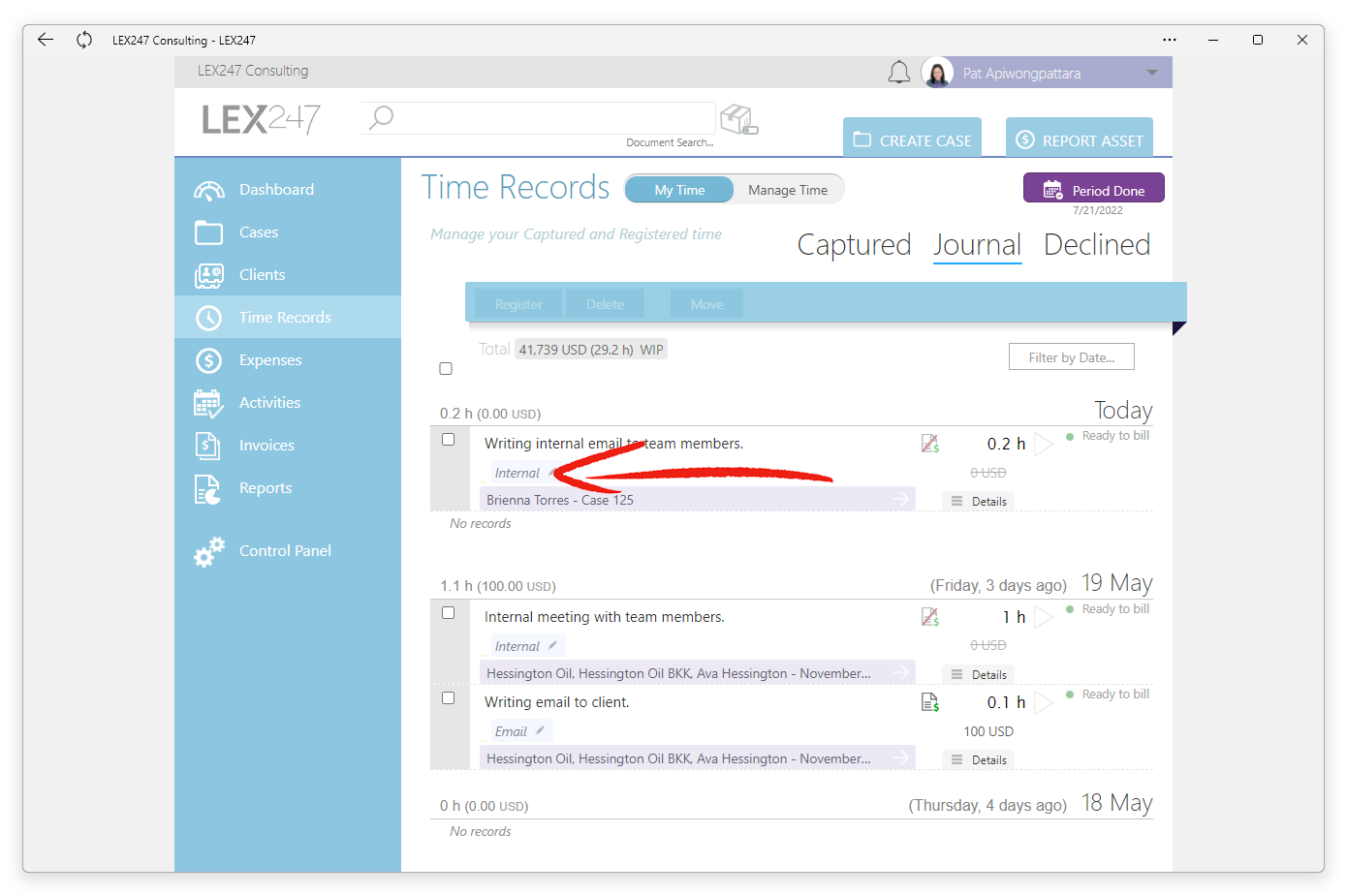Open the notifications bell
This screenshot has width=1347, height=896.
click(x=899, y=73)
